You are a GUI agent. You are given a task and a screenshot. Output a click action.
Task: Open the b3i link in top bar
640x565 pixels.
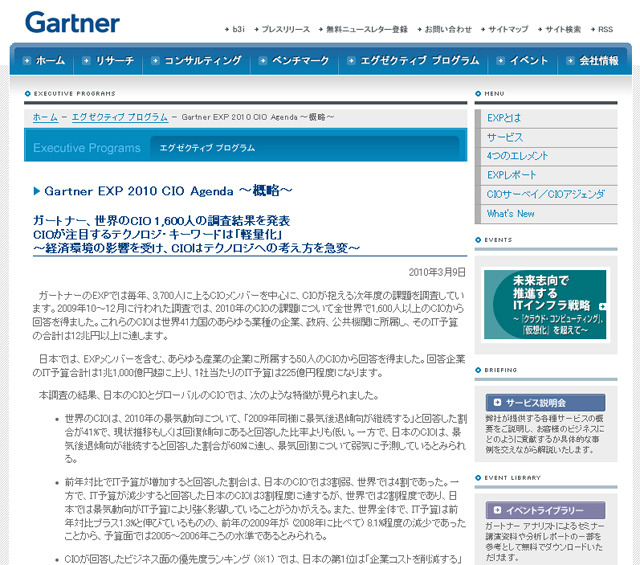pyautogui.click(x=238, y=29)
